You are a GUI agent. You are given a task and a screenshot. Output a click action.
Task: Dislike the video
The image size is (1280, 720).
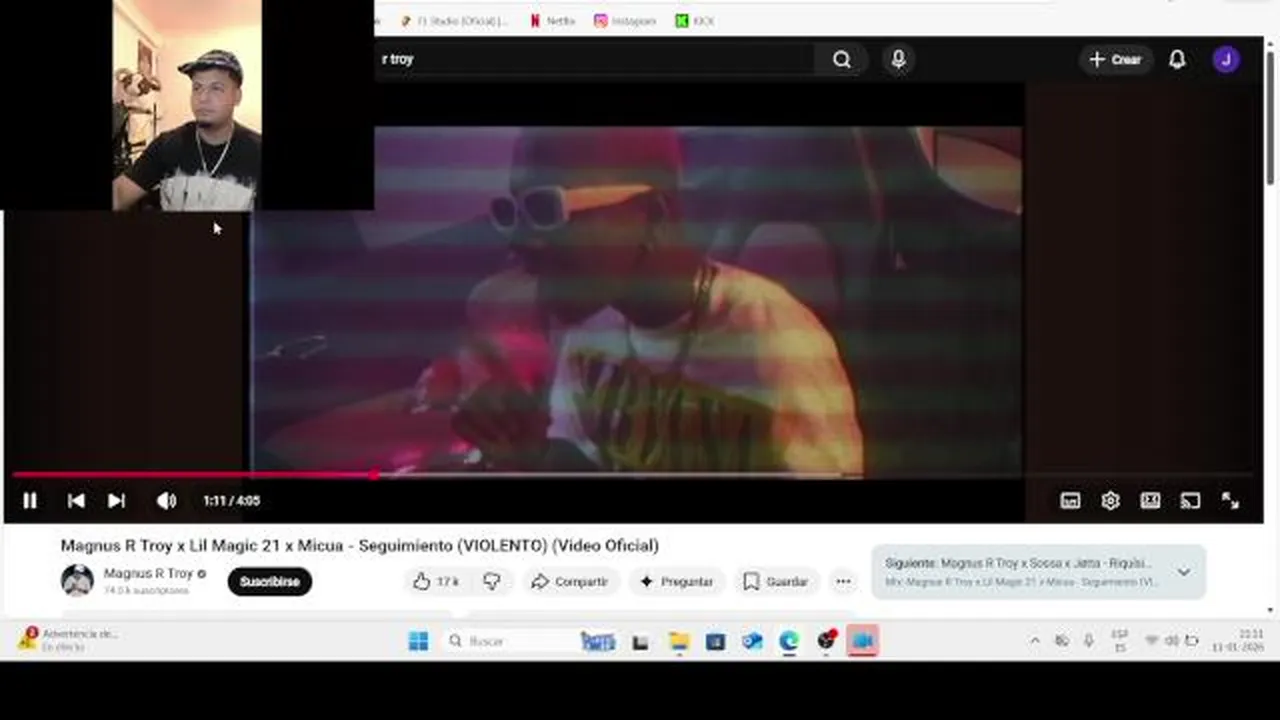[491, 581]
